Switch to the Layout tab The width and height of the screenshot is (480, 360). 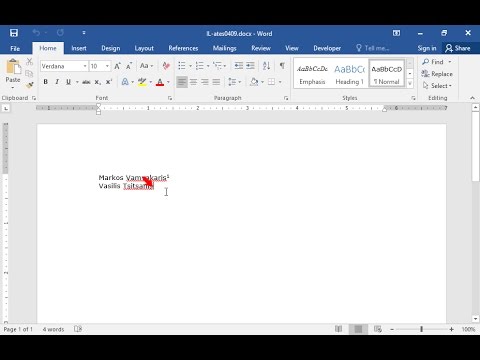tap(144, 48)
